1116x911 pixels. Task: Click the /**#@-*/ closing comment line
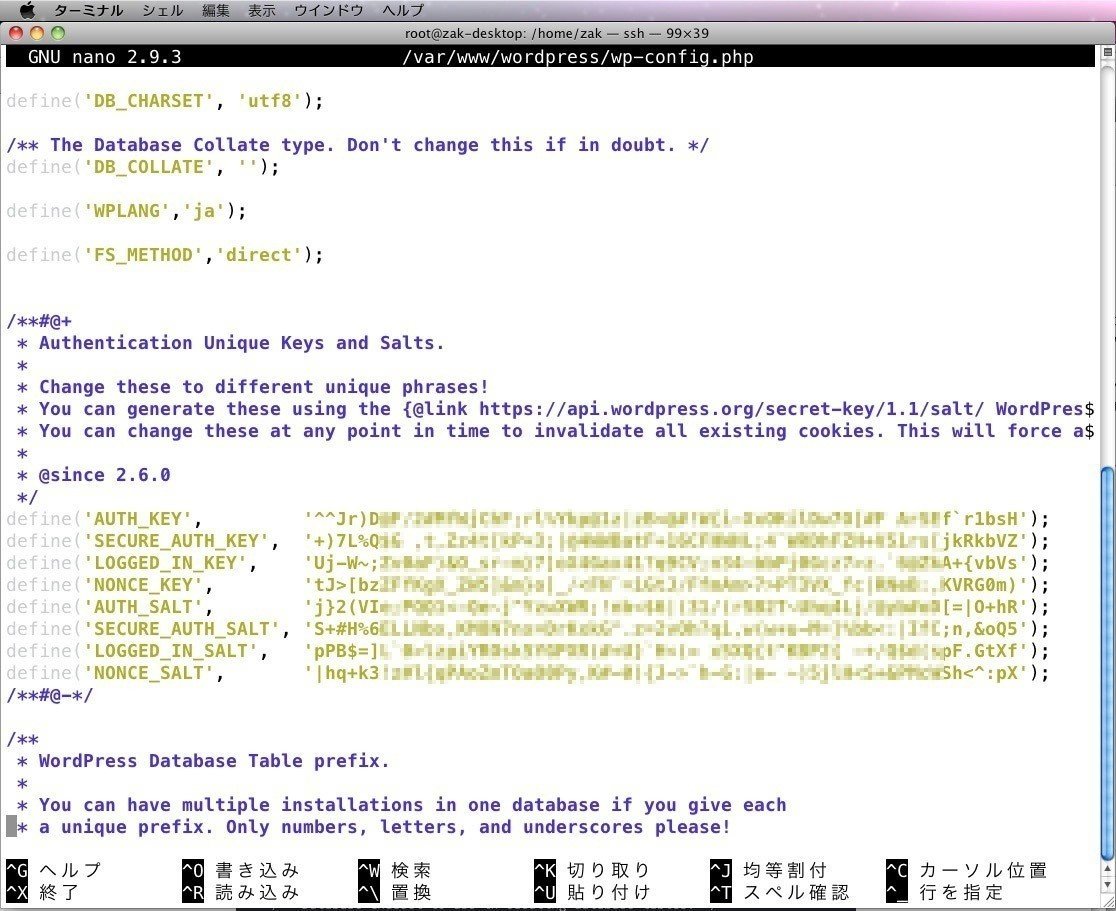[50, 696]
